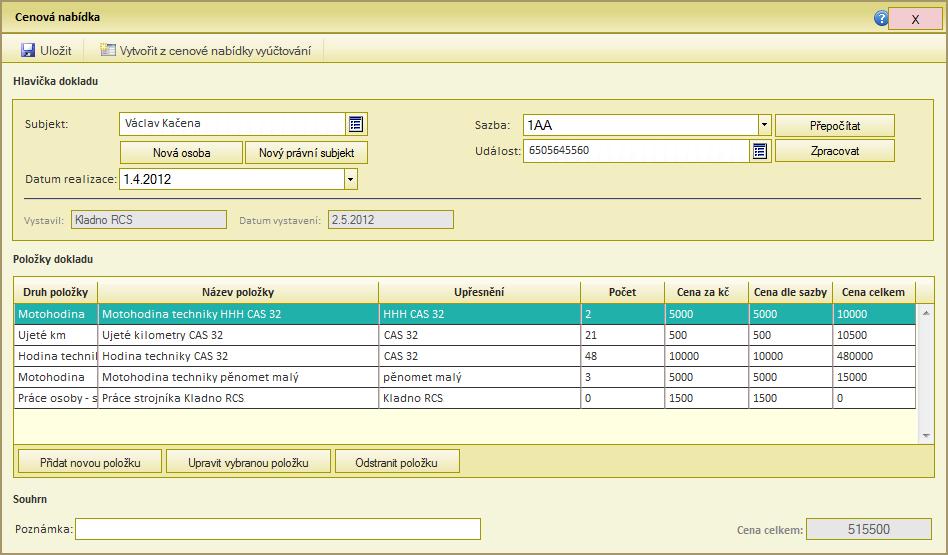Screen dimensions: 948x555
Task: Focus the Sazba field showing 1AA
Action: [640, 125]
